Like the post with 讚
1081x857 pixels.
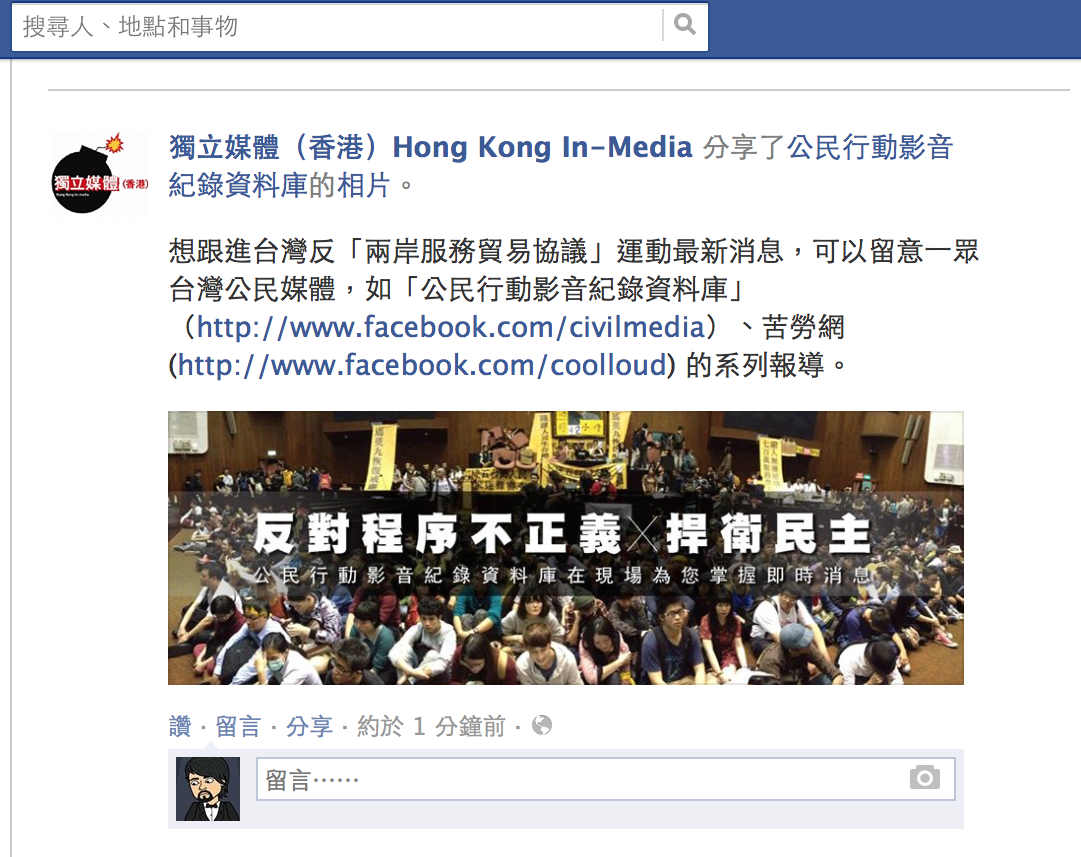coord(180,726)
